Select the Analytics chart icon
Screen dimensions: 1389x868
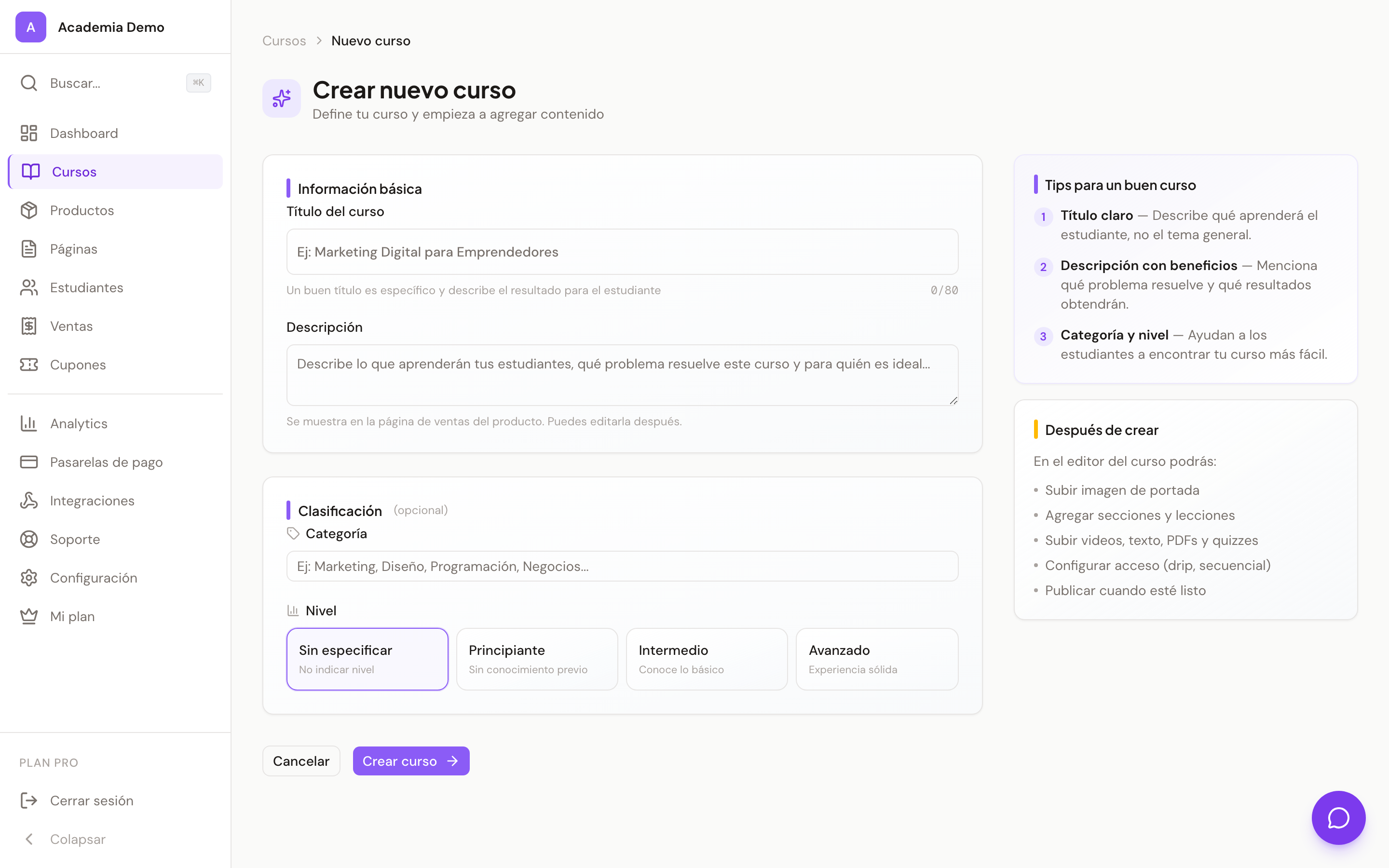[x=30, y=423]
